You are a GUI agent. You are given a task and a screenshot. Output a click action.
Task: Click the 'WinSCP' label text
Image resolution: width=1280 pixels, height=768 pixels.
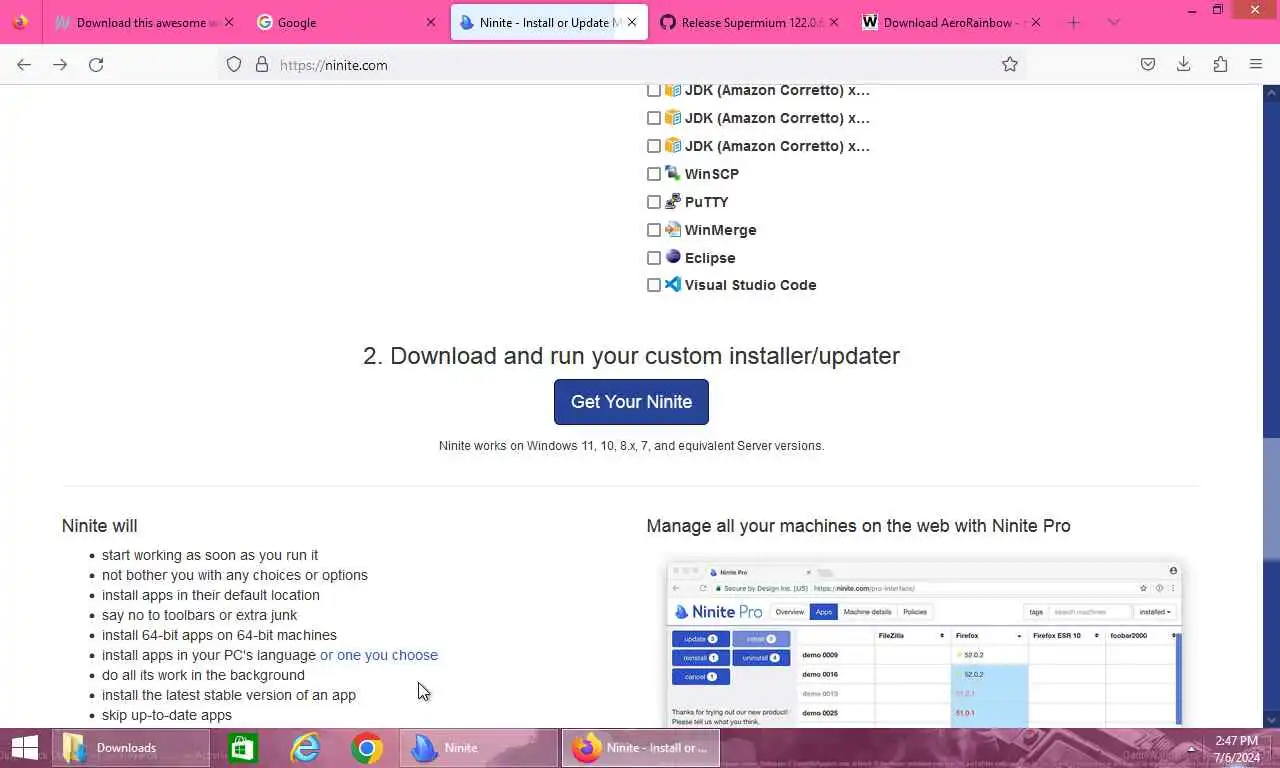coord(712,174)
